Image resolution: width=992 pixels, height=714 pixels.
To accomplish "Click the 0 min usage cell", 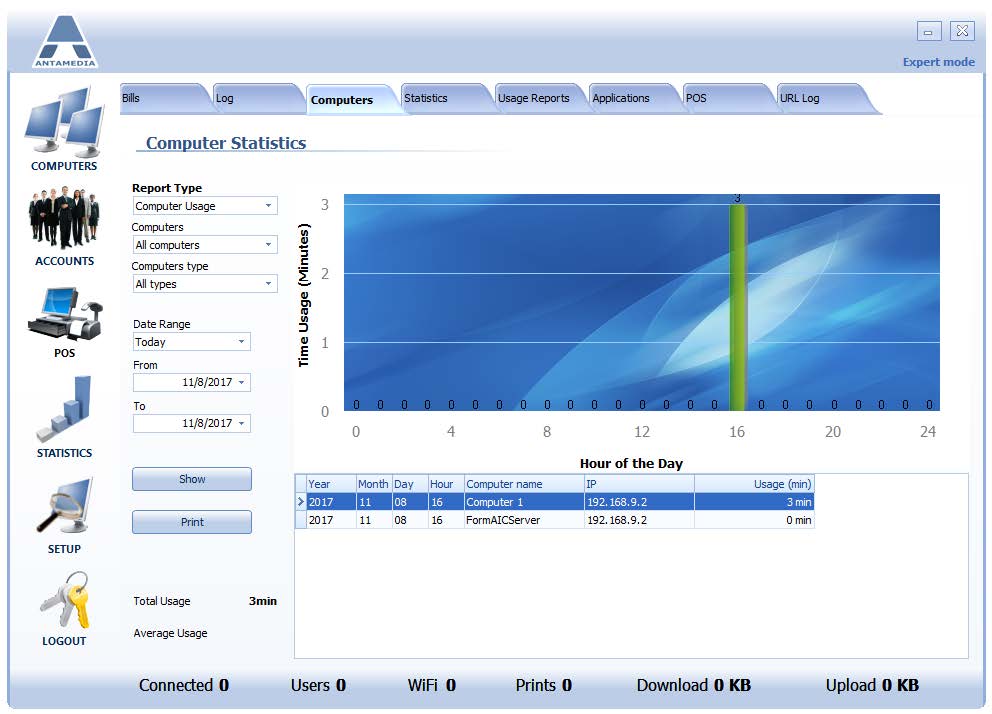I will (x=754, y=520).
